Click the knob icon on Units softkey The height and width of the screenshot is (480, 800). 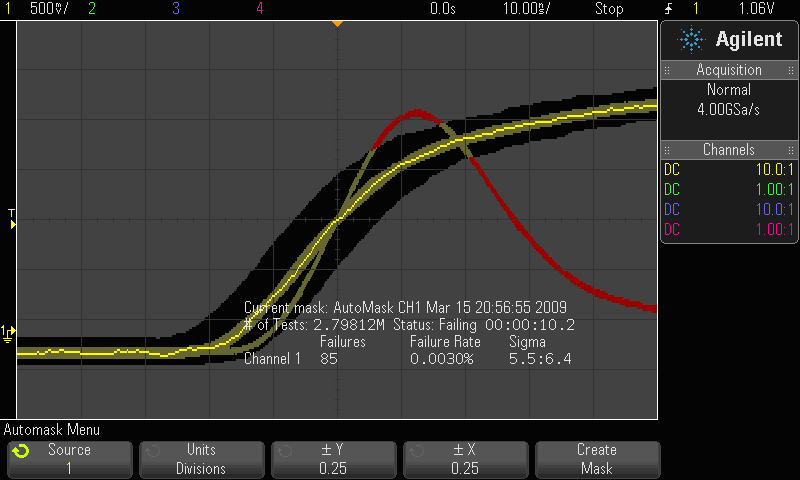point(151,451)
